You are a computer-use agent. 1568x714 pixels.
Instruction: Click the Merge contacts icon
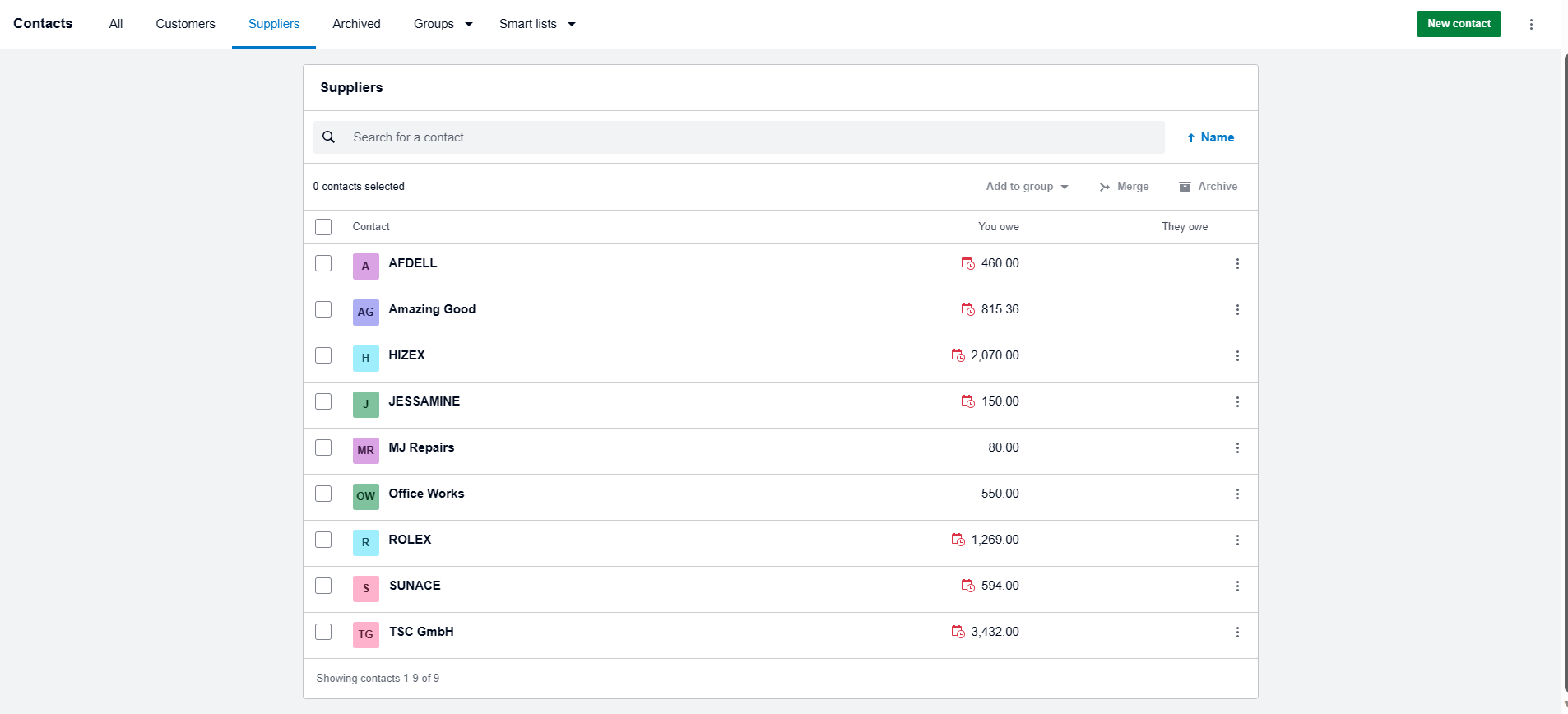(1105, 187)
